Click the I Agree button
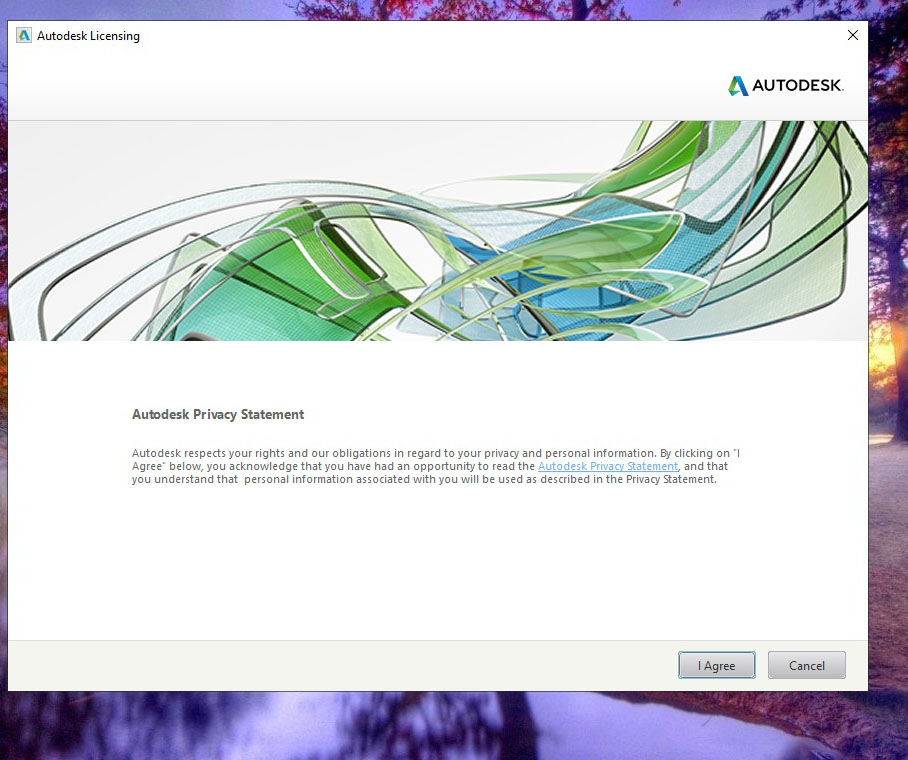The height and width of the screenshot is (760, 908). point(716,665)
